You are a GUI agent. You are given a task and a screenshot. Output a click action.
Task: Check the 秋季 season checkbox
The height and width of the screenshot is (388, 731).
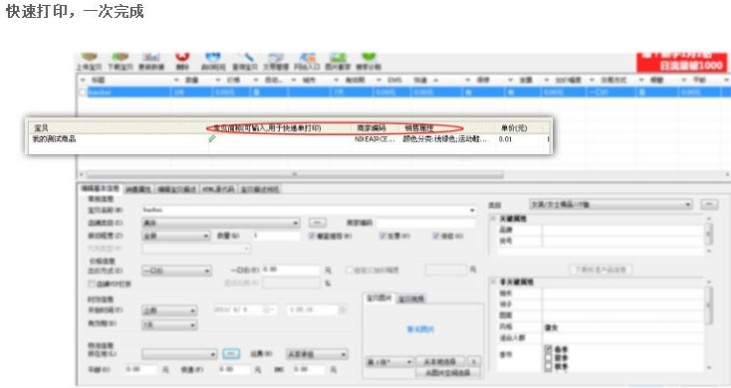pos(548,367)
